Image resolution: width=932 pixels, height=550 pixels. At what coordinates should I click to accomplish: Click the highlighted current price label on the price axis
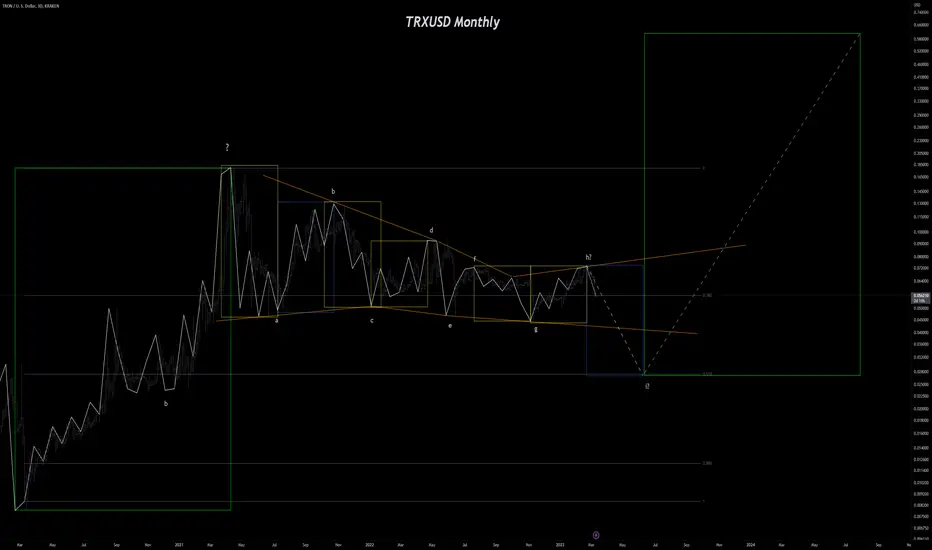pos(920,297)
